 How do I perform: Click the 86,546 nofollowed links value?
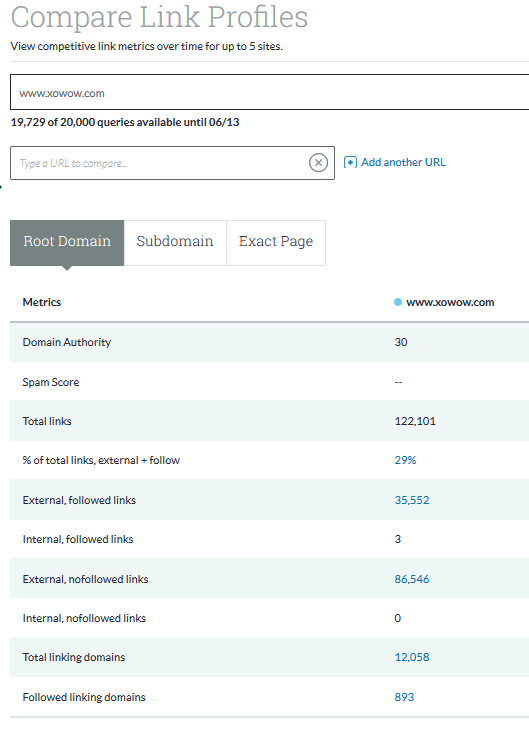412,579
